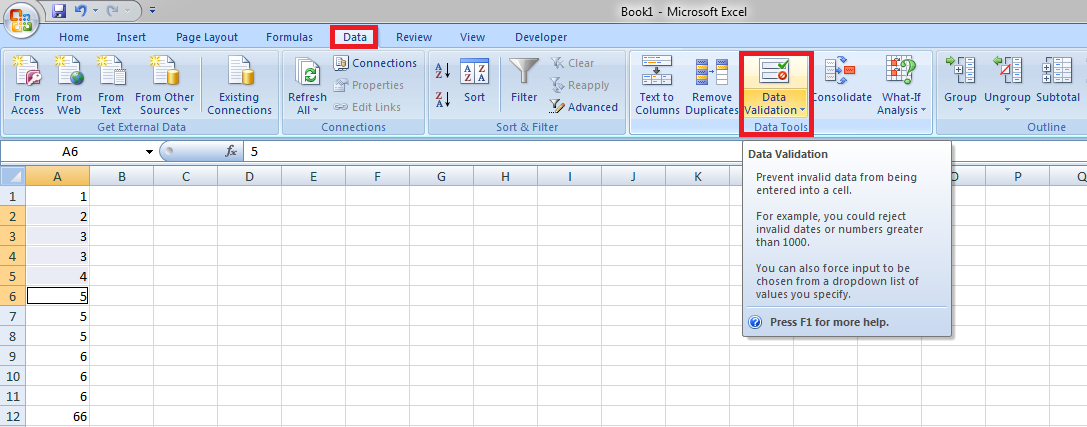Import data From Access
Viewport: 1087px width, 427px height.
click(x=28, y=86)
